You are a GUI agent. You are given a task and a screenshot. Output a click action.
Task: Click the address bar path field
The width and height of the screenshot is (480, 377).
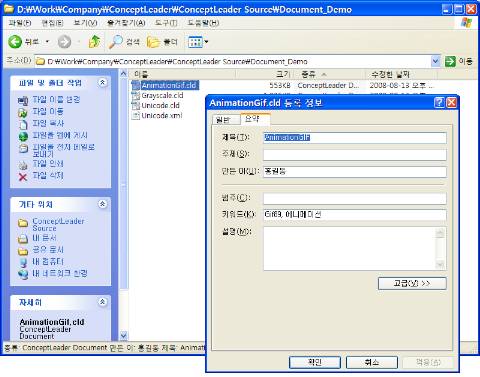tap(233, 61)
